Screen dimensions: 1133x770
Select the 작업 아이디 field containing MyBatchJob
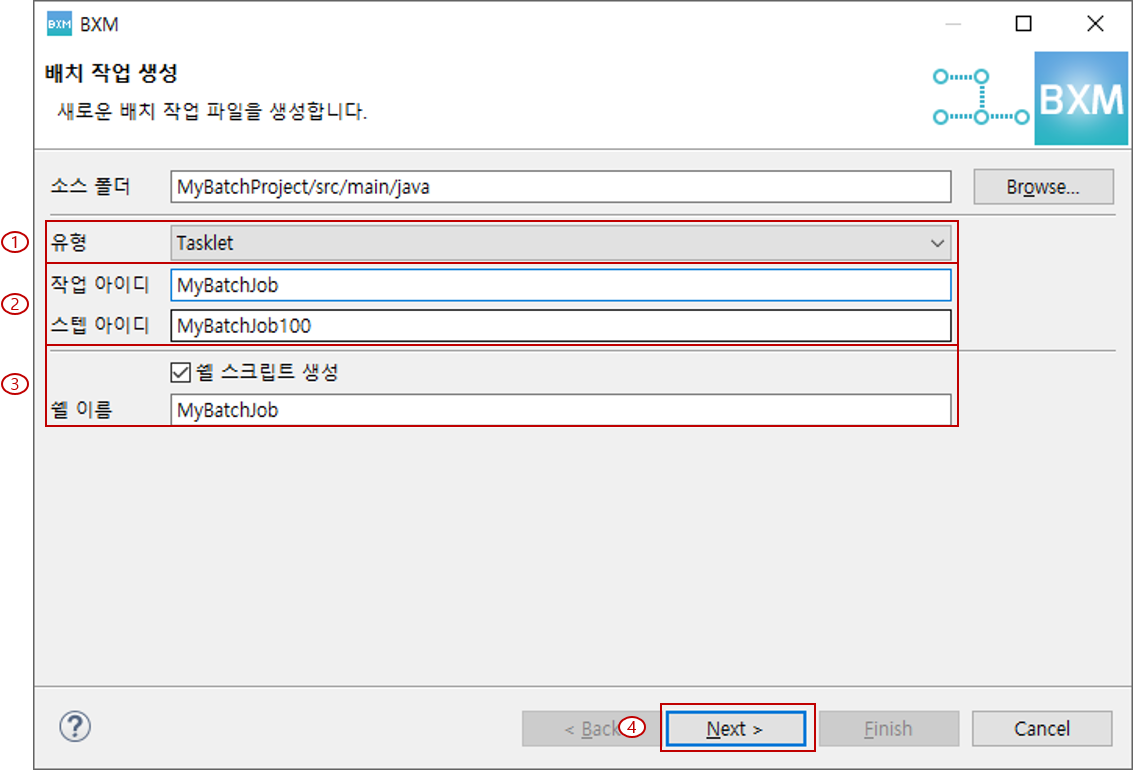coord(560,285)
